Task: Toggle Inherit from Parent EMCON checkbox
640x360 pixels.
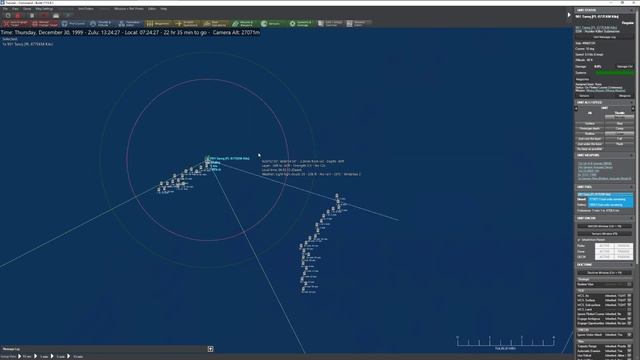Action: coord(579,240)
